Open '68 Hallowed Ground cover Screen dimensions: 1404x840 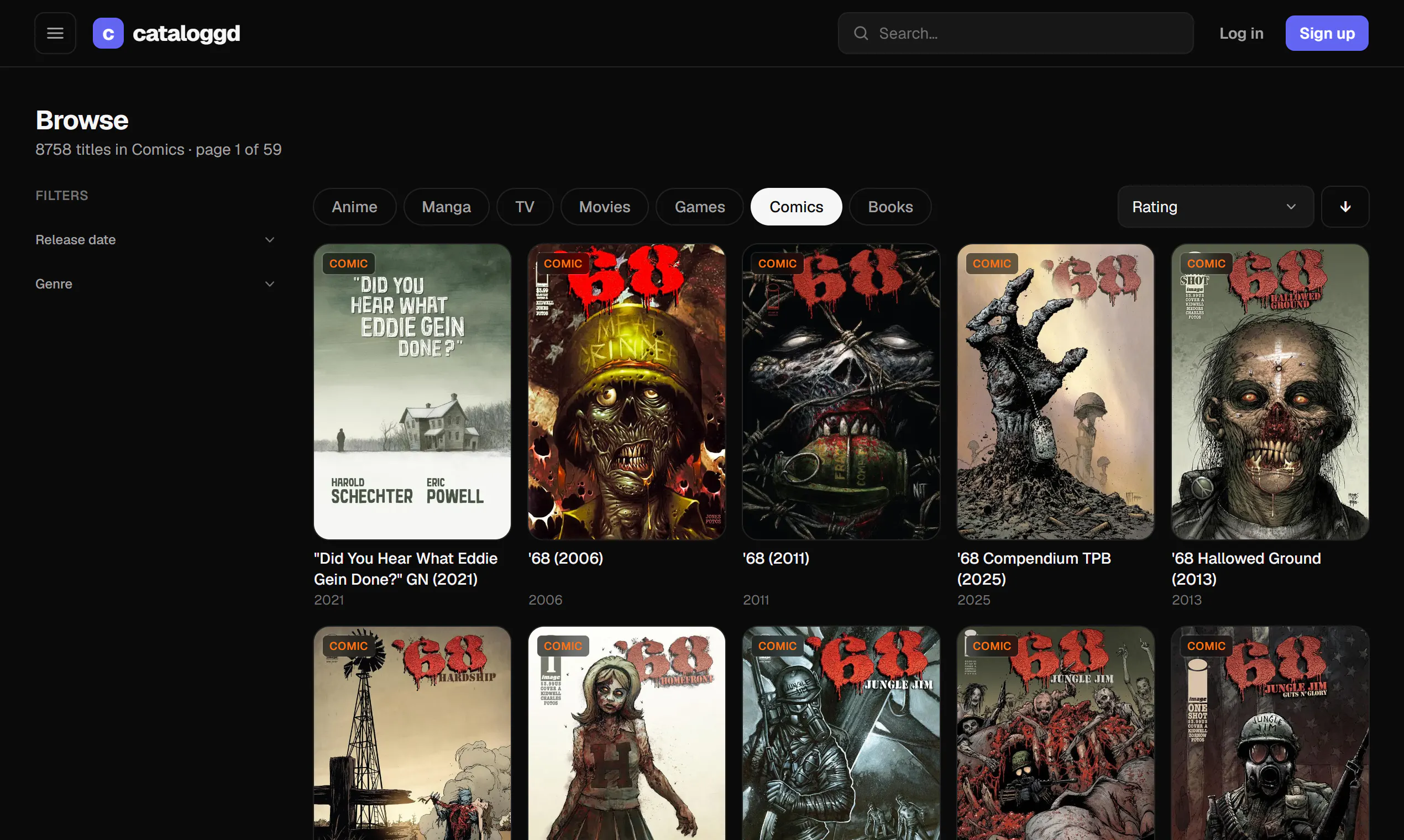pos(1270,392)
